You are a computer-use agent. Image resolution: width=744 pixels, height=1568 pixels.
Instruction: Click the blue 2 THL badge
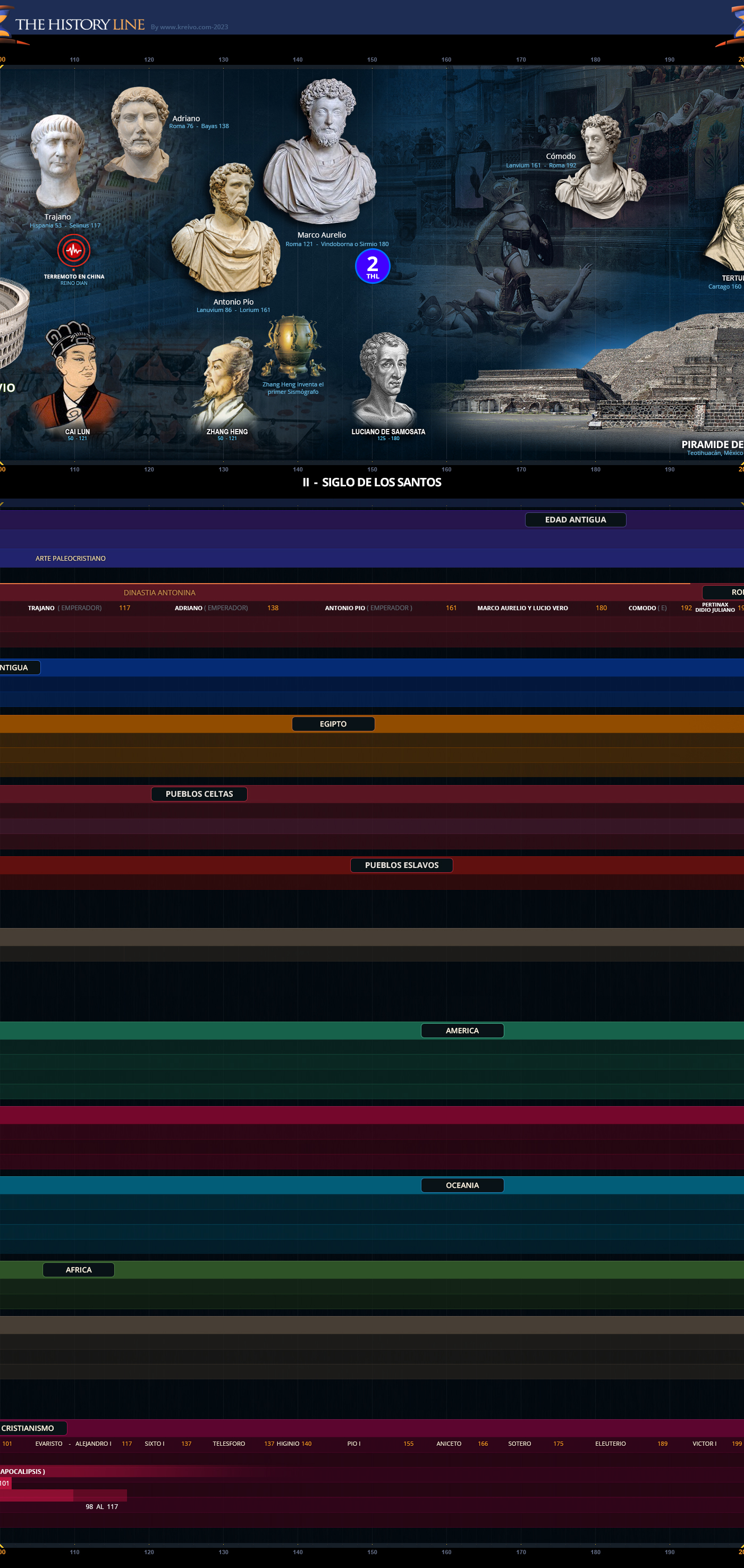coord(373,266)
